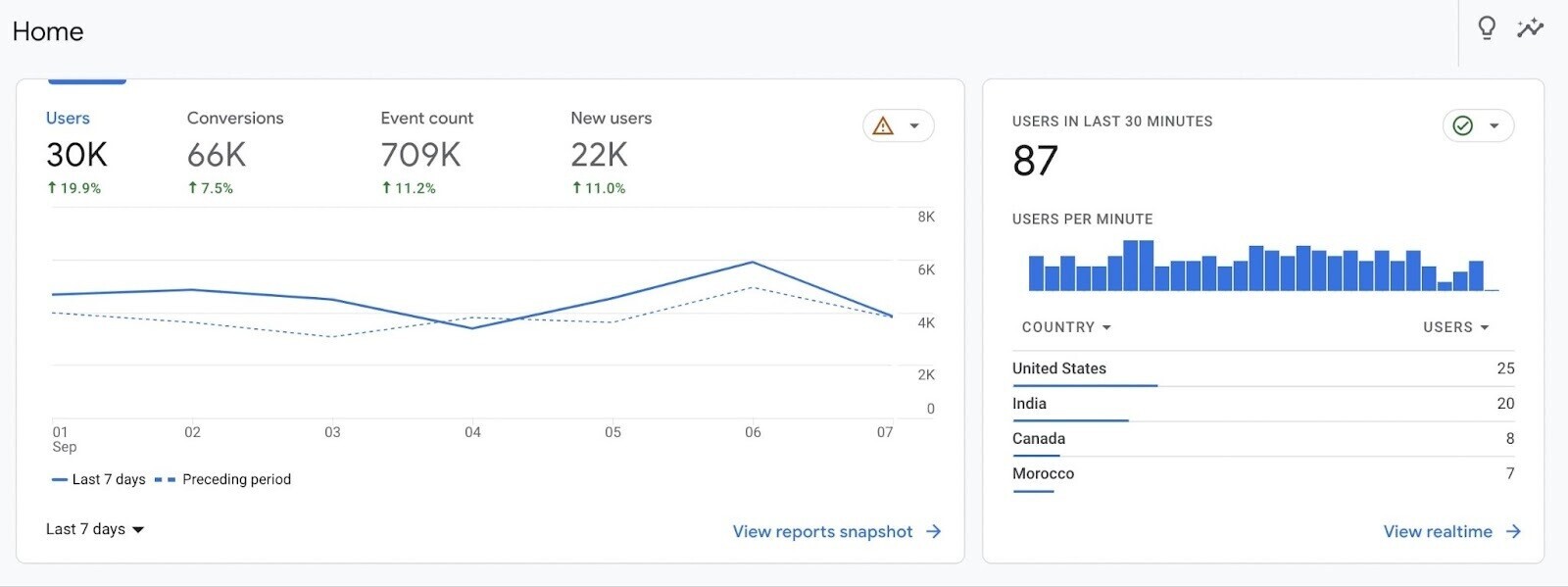
Task: Click the sparkline trend icon at top right
Action: click(1530, 28)
